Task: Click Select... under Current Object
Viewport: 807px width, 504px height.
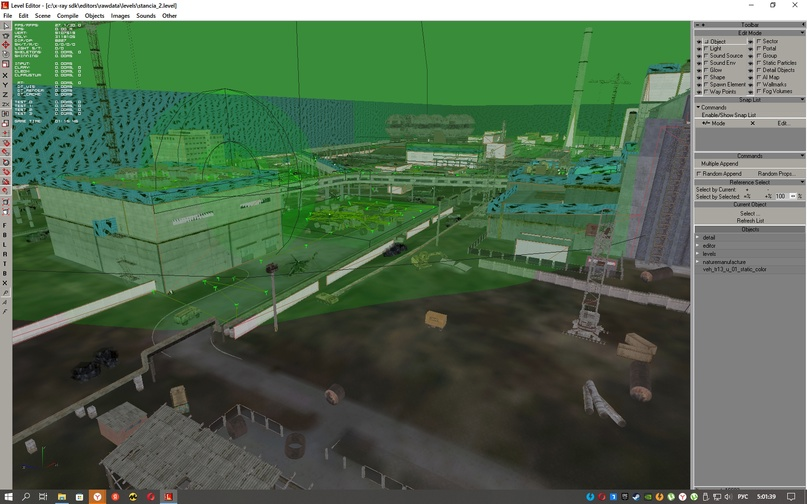Action: point(749,214)
